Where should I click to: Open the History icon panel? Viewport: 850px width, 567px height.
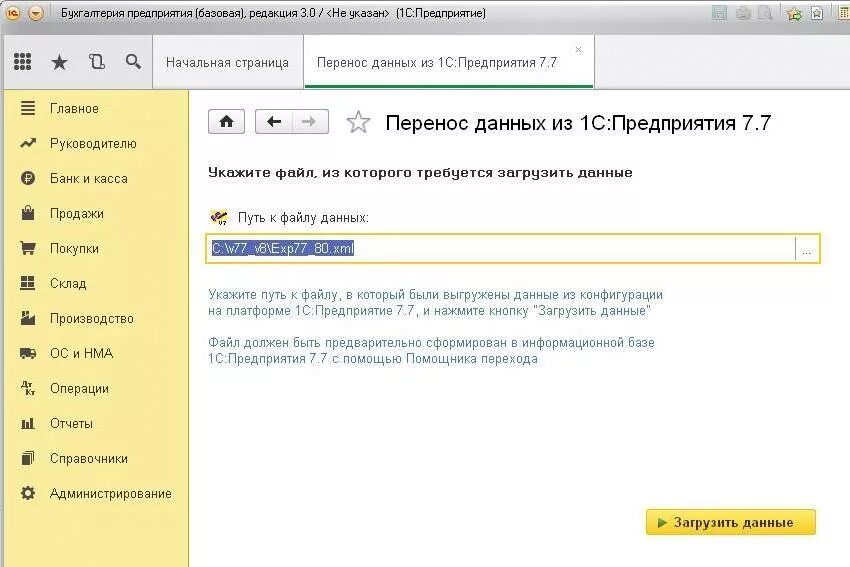[x=96, y=62]
